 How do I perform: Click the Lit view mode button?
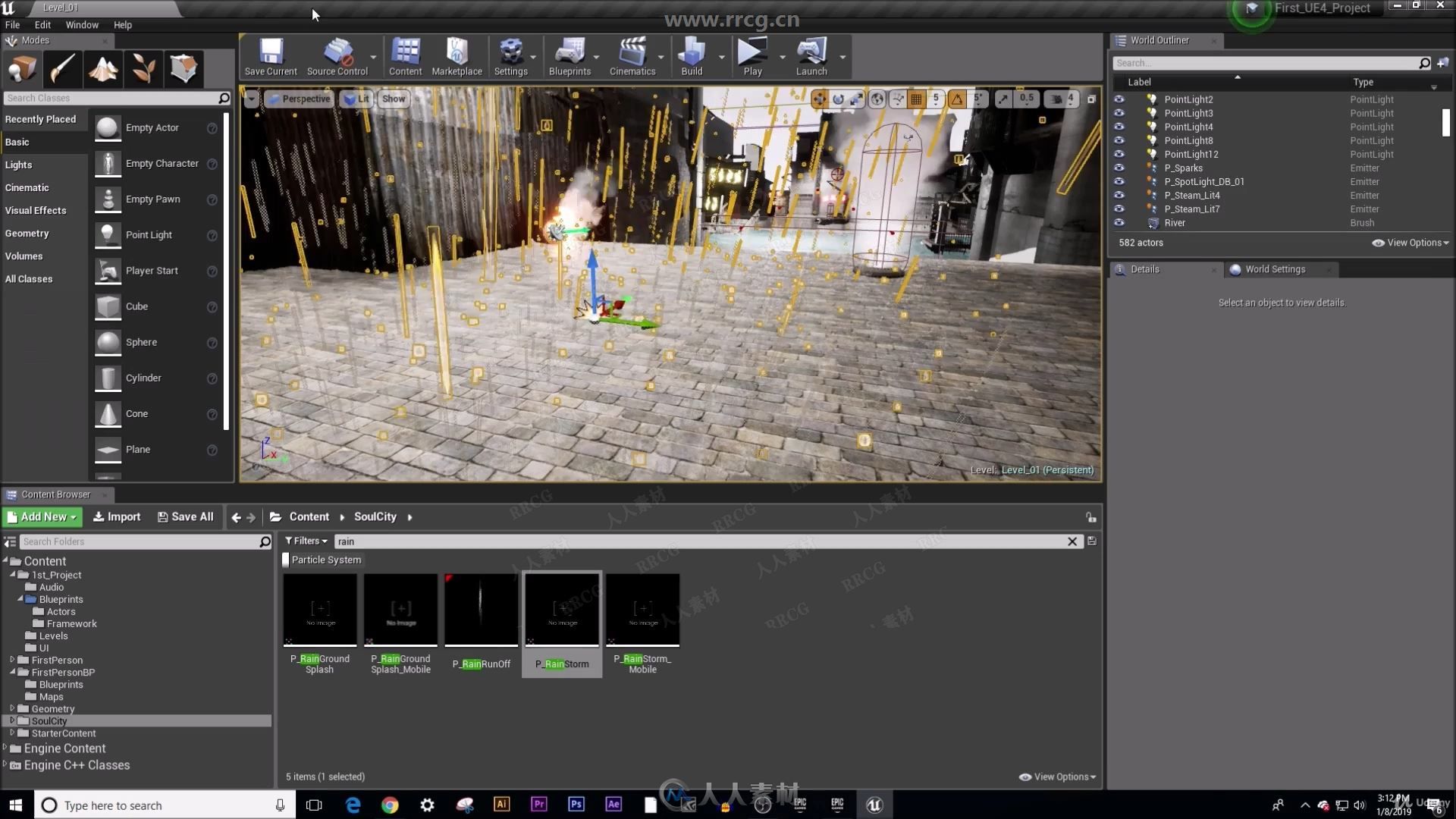(356, 99)
